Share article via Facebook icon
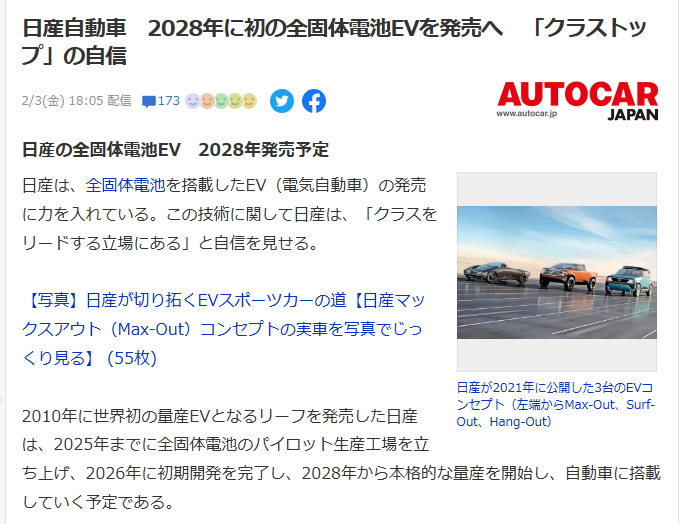This screenshot has width=679, height=524. 314,101
